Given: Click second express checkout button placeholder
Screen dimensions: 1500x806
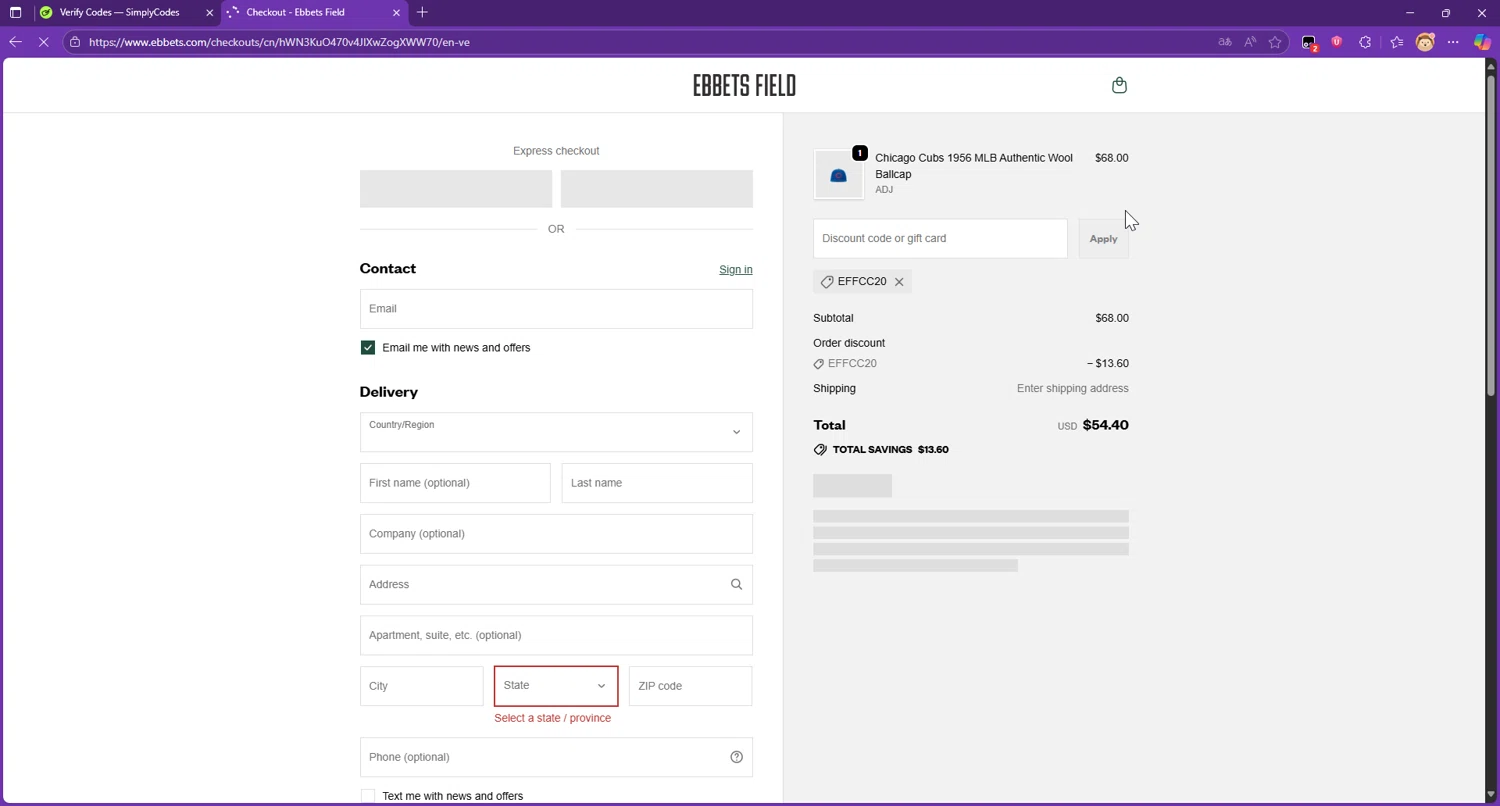Looking at the screenshot, I should [x=657, y=189].
